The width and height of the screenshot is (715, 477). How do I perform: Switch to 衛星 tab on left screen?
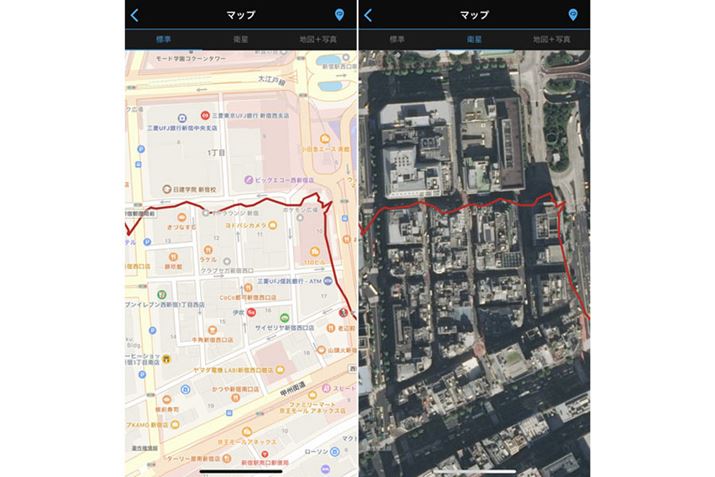coord(241,39)
